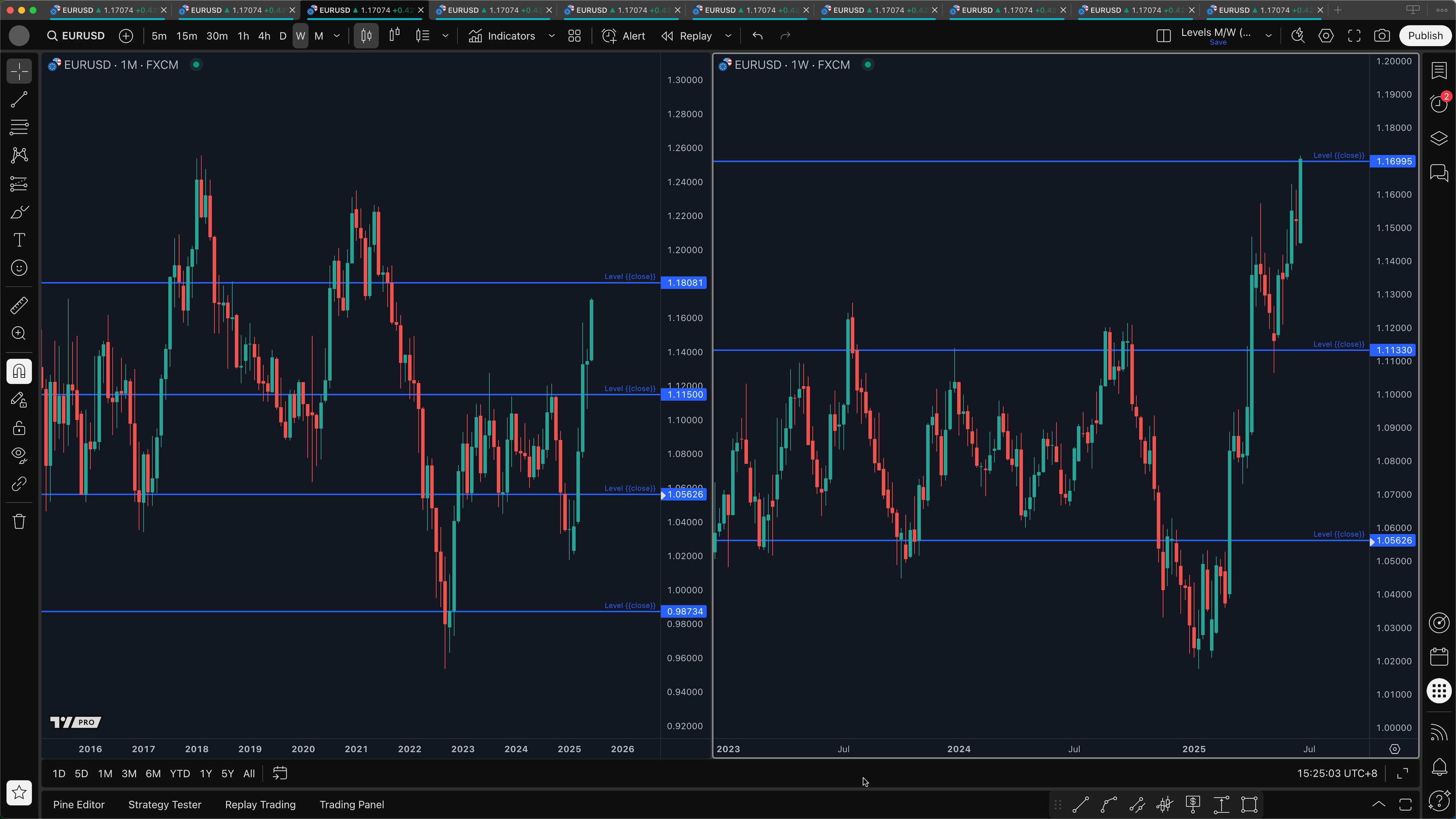Remove objects with the trash icon
1456x819 pixels.
point(19,521)
